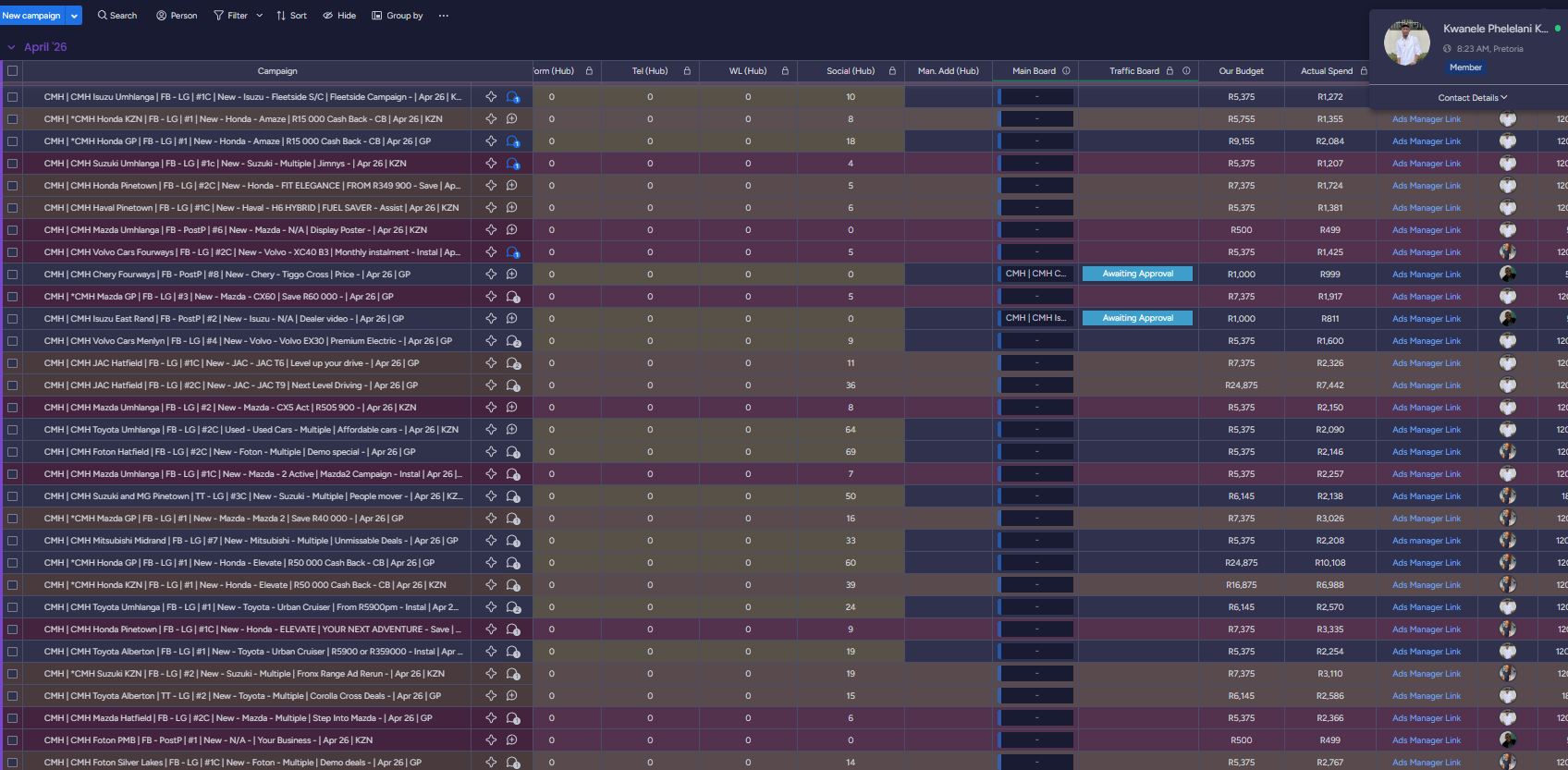Open updates on Volvo Cars Menlyn EX30 row
The width and height of the screenshot is (1568, 770).
click(x=512, y=341)
